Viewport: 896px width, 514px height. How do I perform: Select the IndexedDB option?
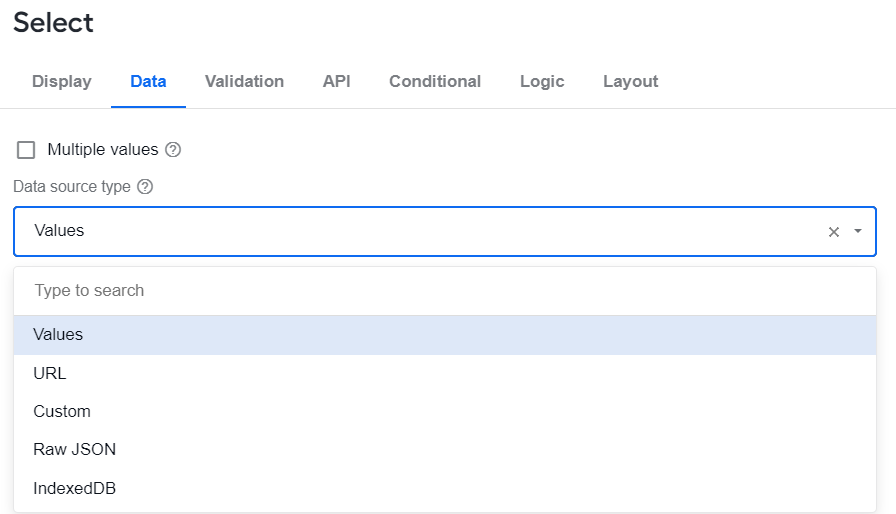coord(445,488)
